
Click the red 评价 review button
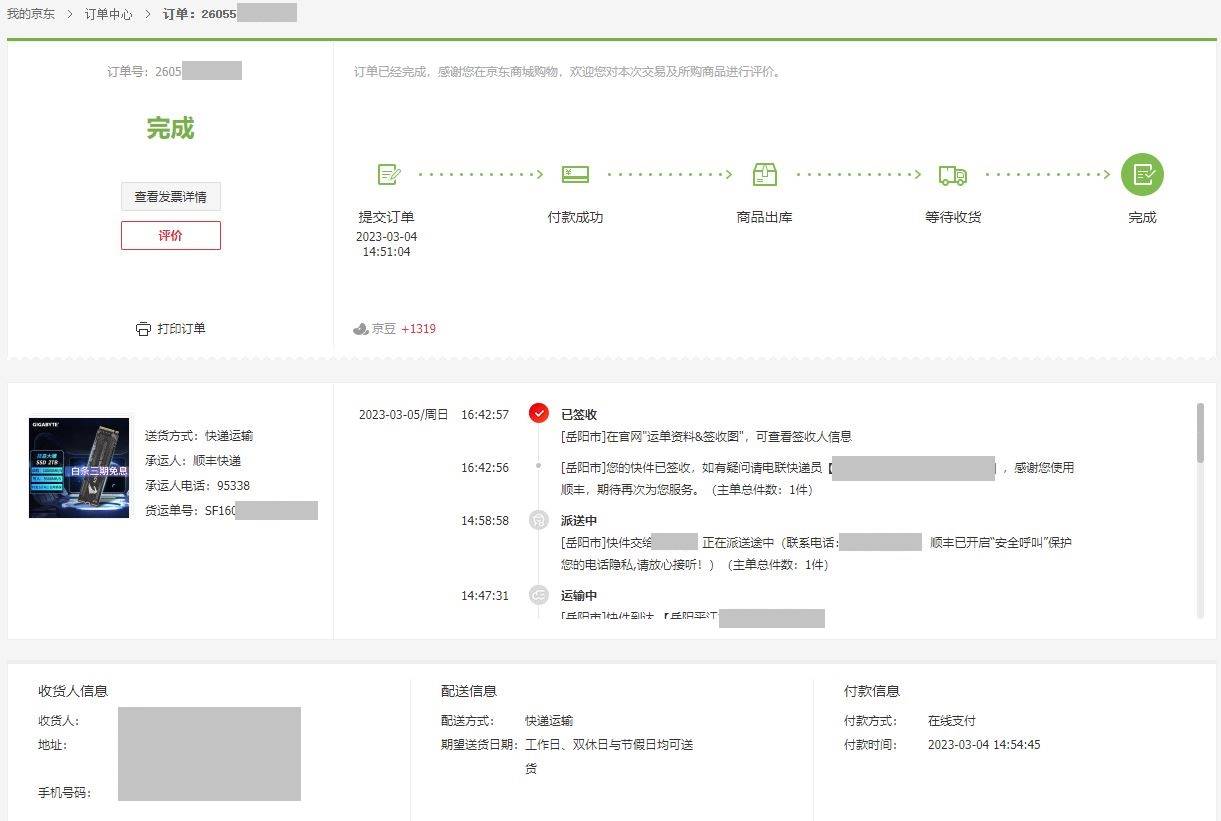[170, 235]
